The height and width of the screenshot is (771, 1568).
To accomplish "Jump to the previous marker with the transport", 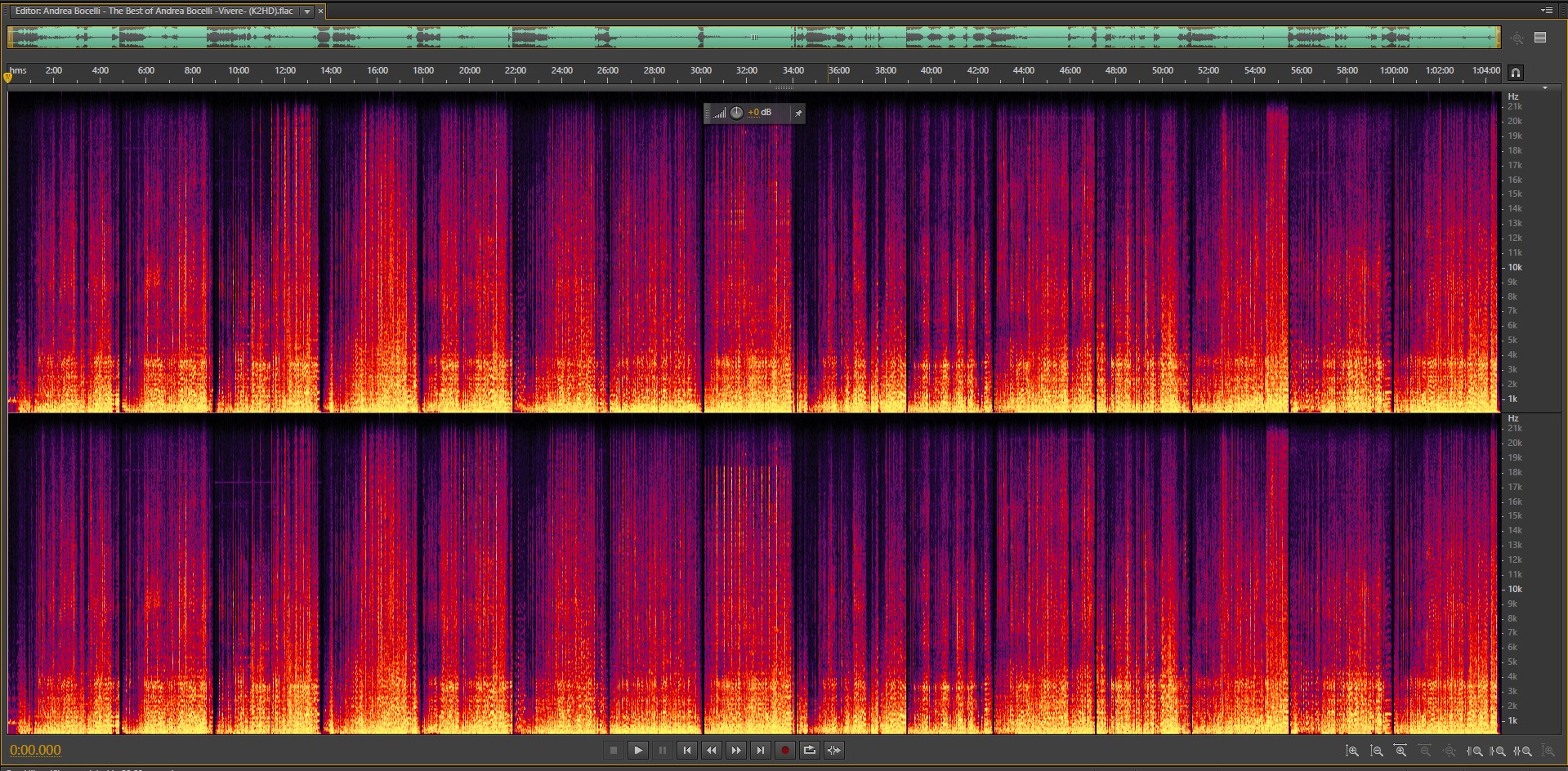I will point(687,750).
